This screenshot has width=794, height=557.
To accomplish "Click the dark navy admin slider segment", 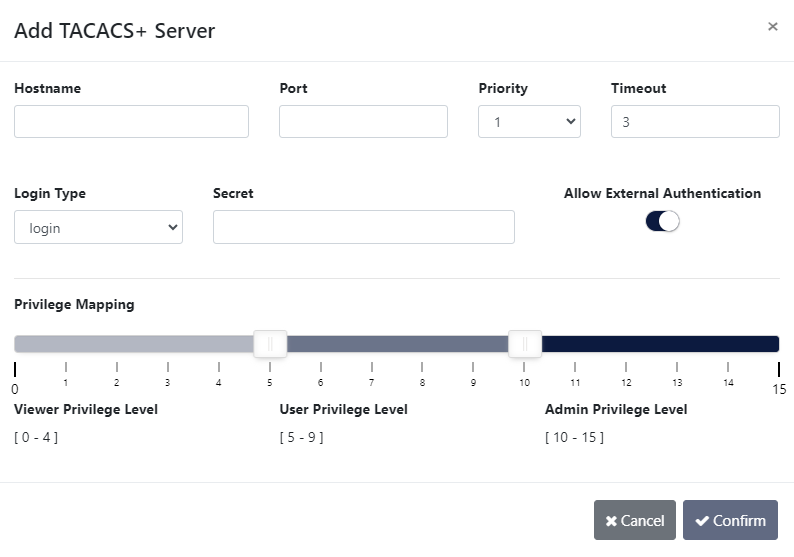I will 660,344.
